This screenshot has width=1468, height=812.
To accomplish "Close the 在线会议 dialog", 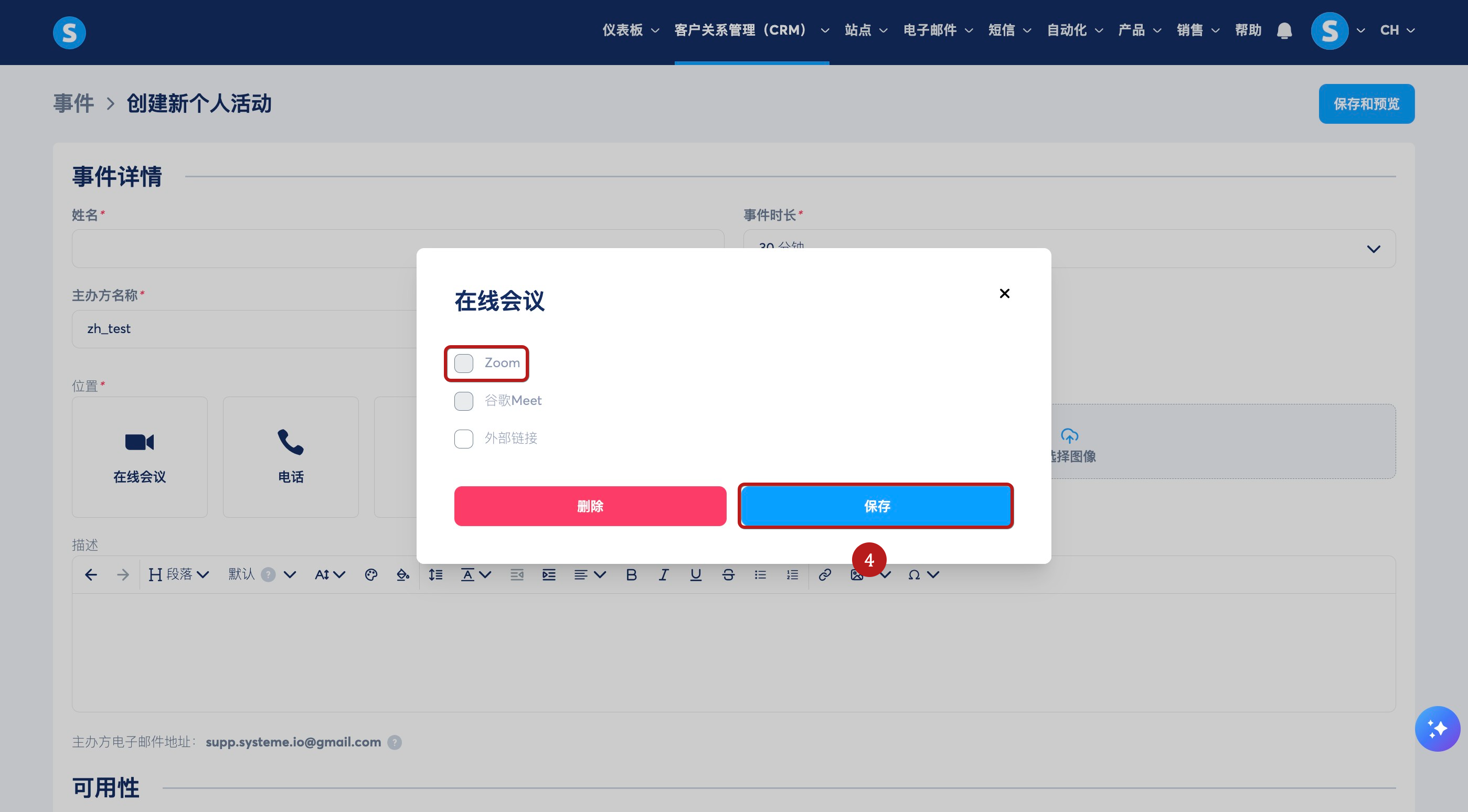I will pyautogui.click(x=1004, y=293).
